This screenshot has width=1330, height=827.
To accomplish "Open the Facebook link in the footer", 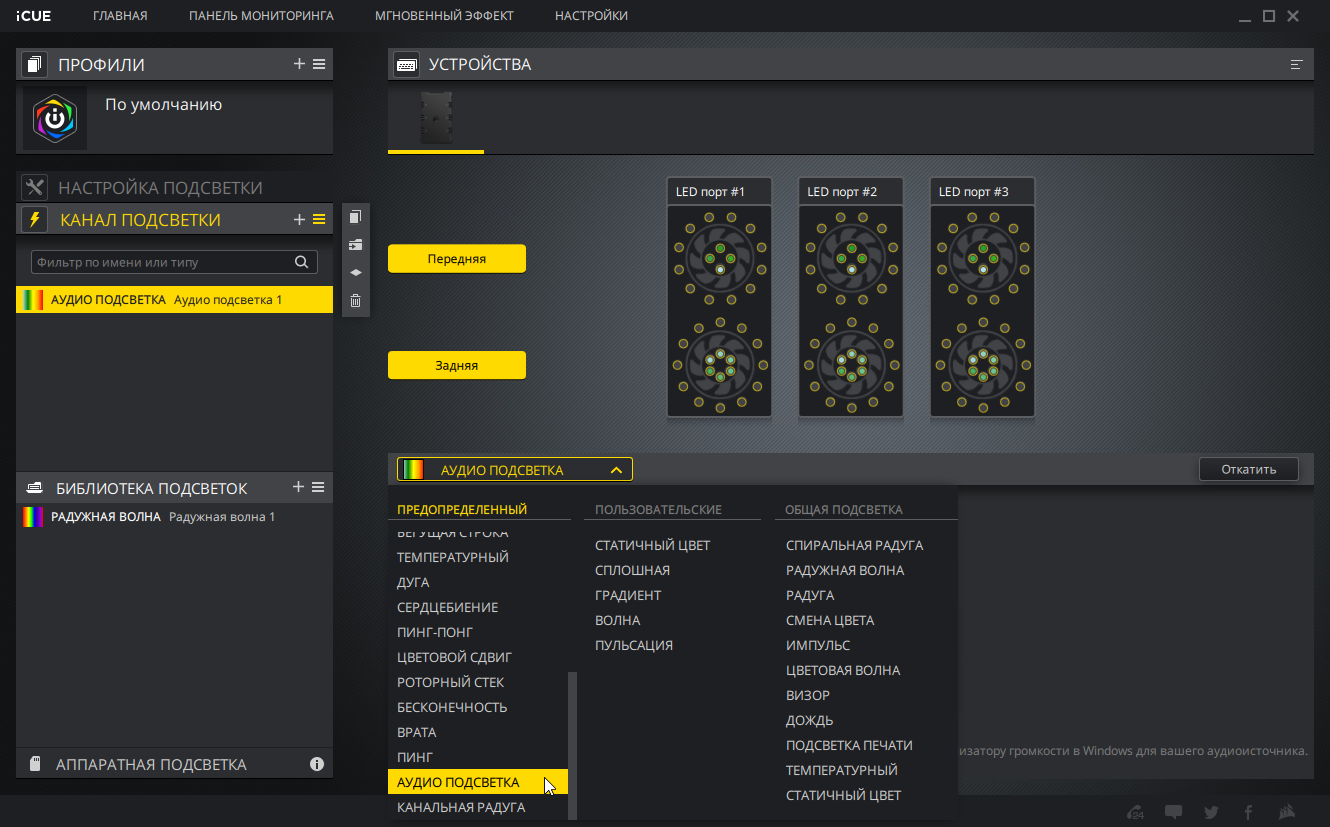I will point(1248,812).
